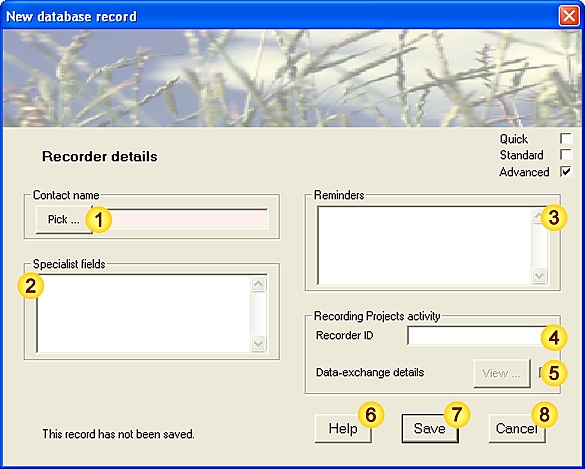Click Specialist fields scroll down arrow
The height and width of the screenshot is (469, 585).
[258, 343]
